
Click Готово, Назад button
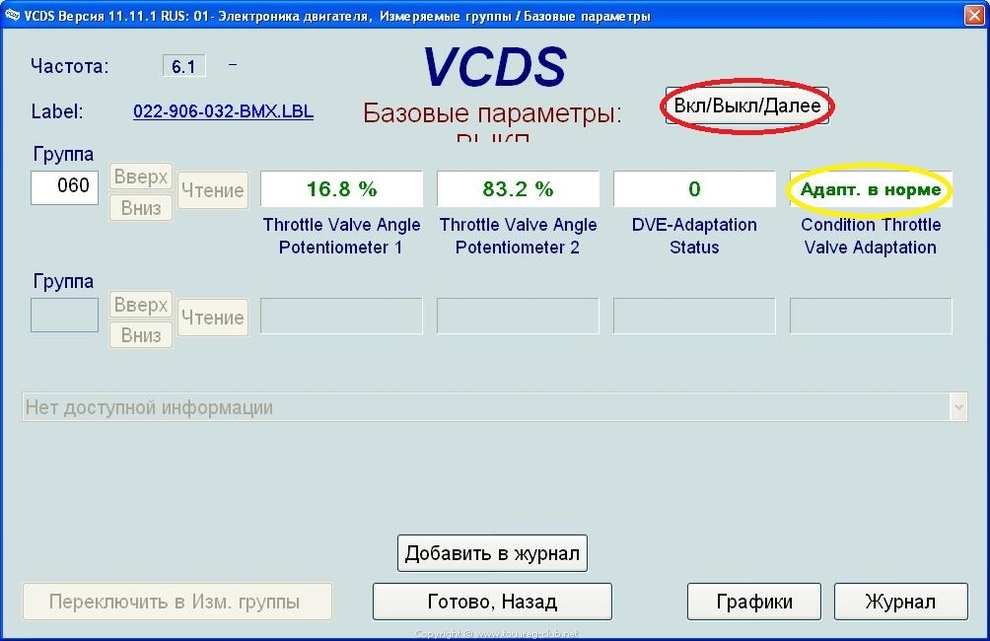492,601
